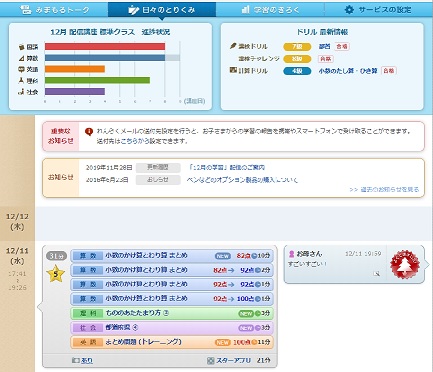
Task: Click the gold star badge icon
Action: [55, 274]
